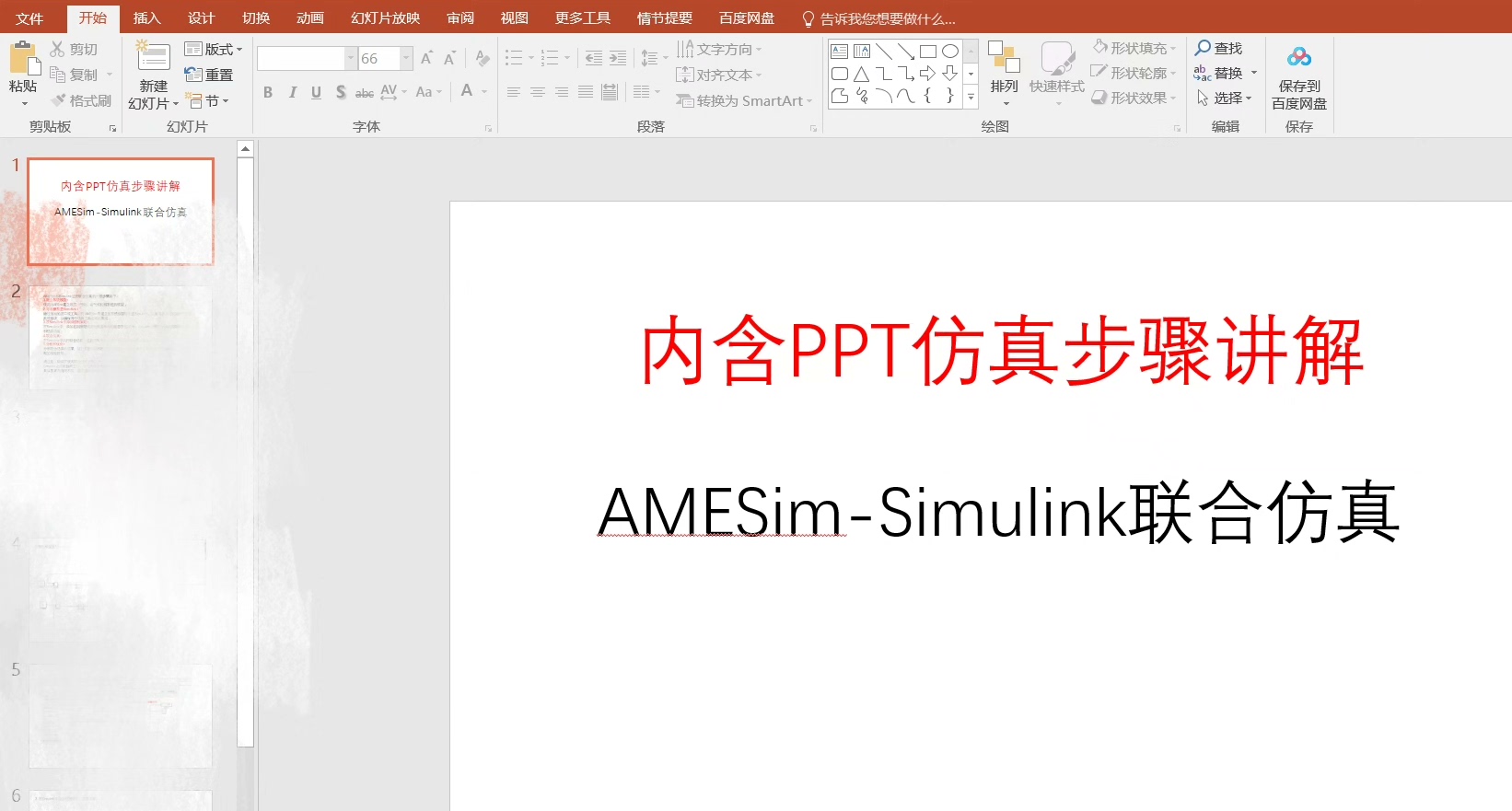Screen dimensions: 1512x811
Task: Decrease font size with smaller A icon
Action: 449,58
